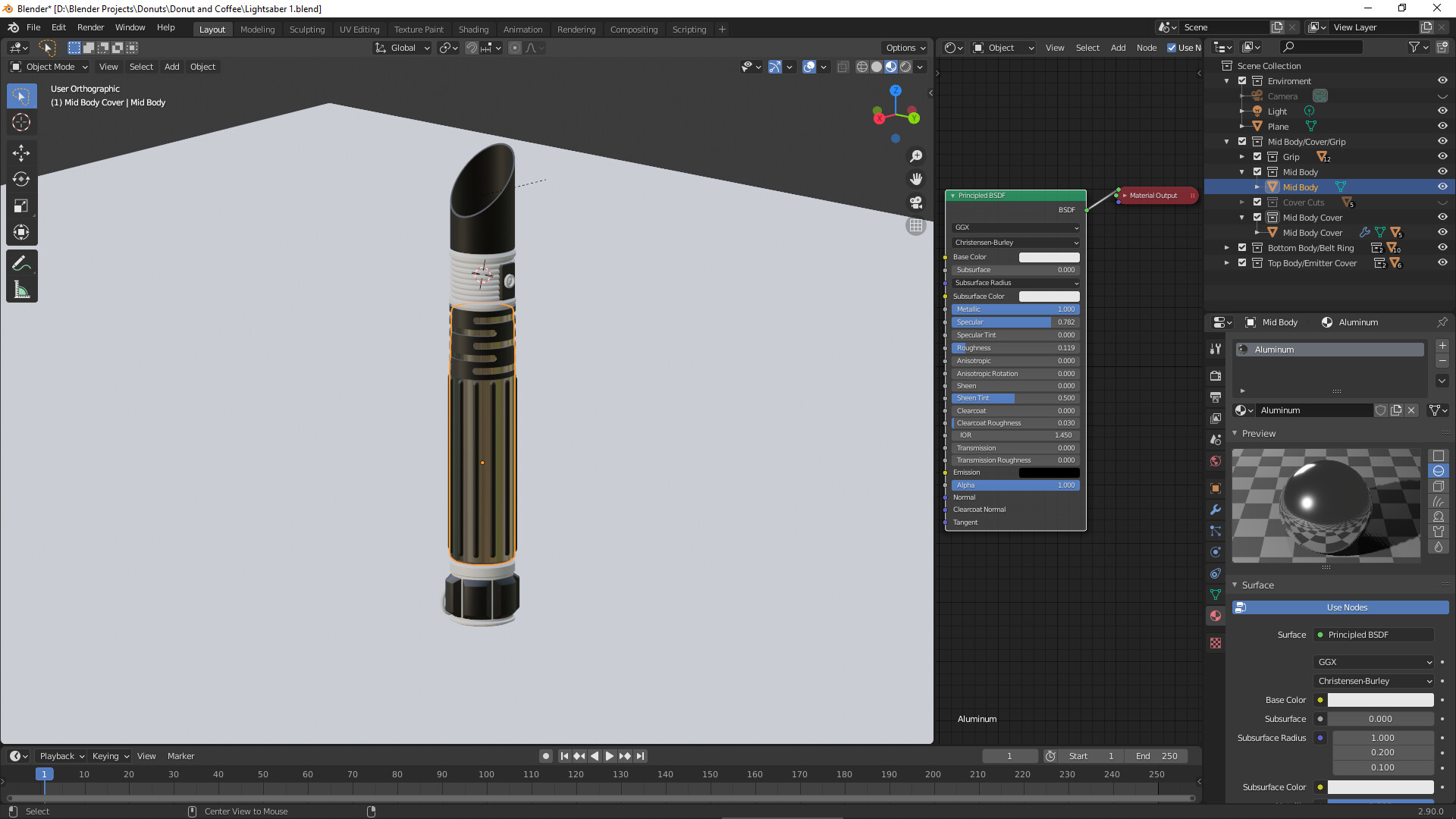Select the Transform tool
This screenshot has height=819, width=1456.
(x=21, y=232)
